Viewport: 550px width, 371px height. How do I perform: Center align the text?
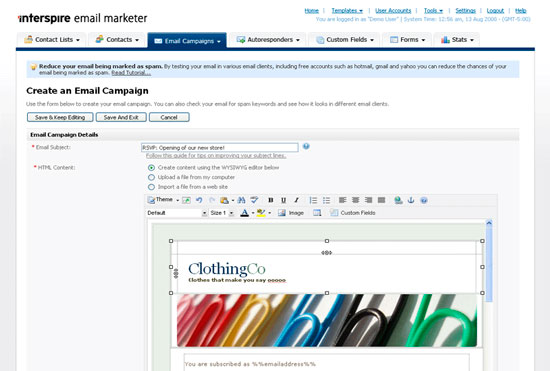point(355,200)
